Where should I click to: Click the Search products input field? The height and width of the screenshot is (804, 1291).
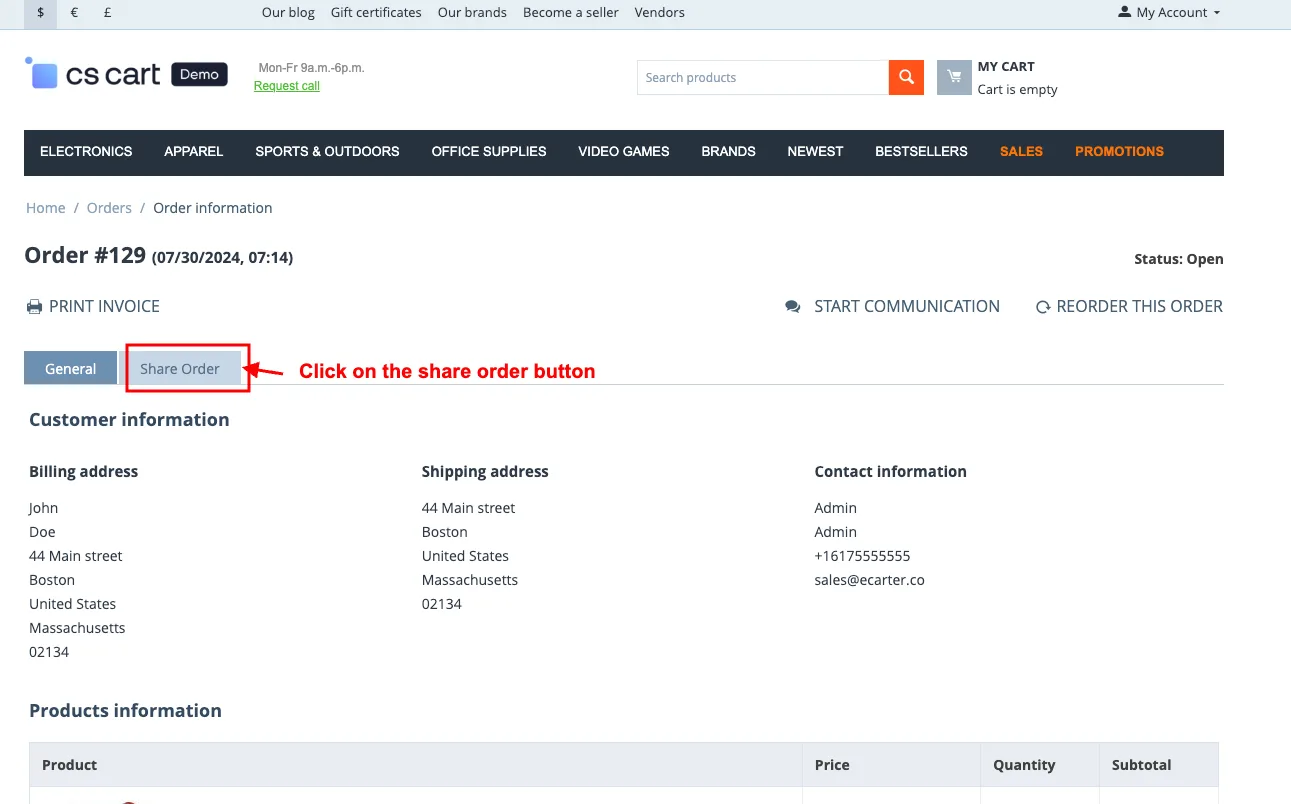[763, 77]
